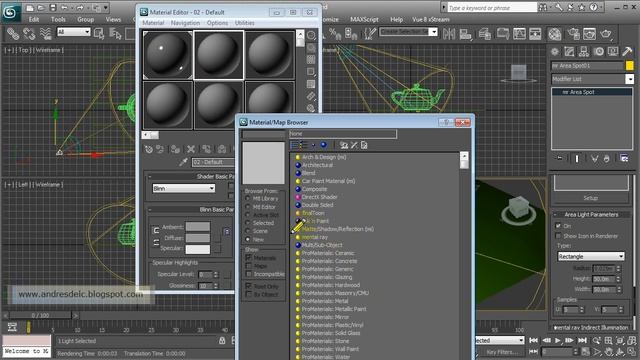Open the Rendered Frame Window icon
This screenshot has width=640, height=360.
pos(589,34)
